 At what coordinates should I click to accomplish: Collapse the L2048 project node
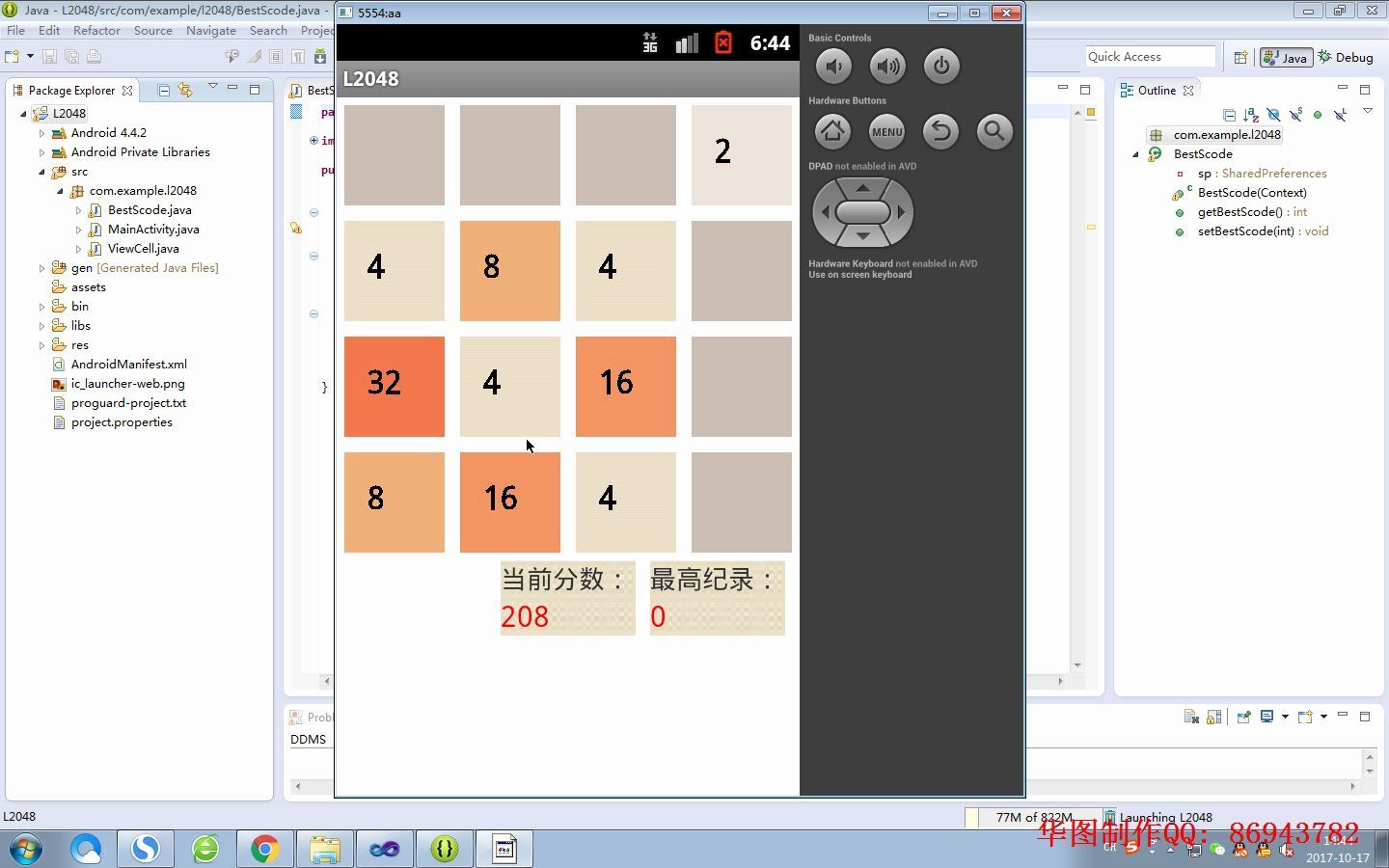point(23,114)
